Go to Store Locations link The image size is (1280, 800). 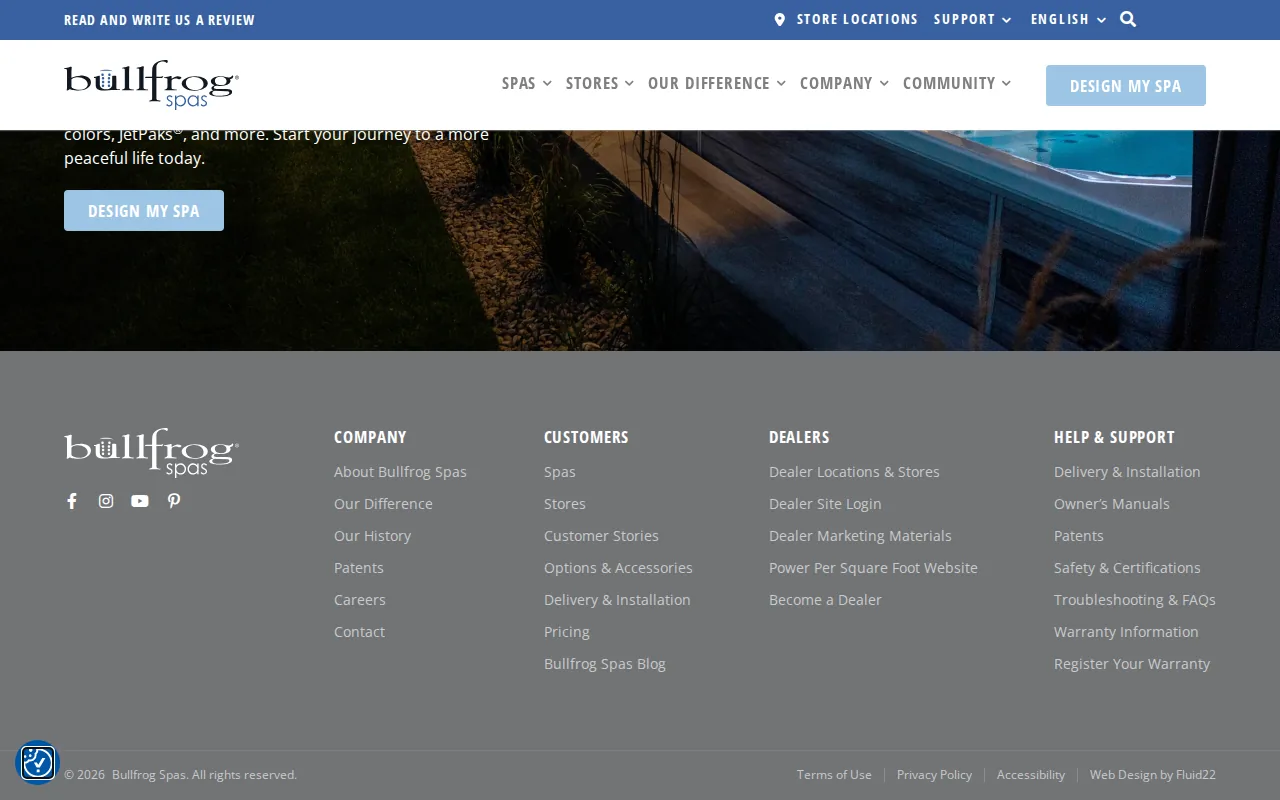(857, 20)
